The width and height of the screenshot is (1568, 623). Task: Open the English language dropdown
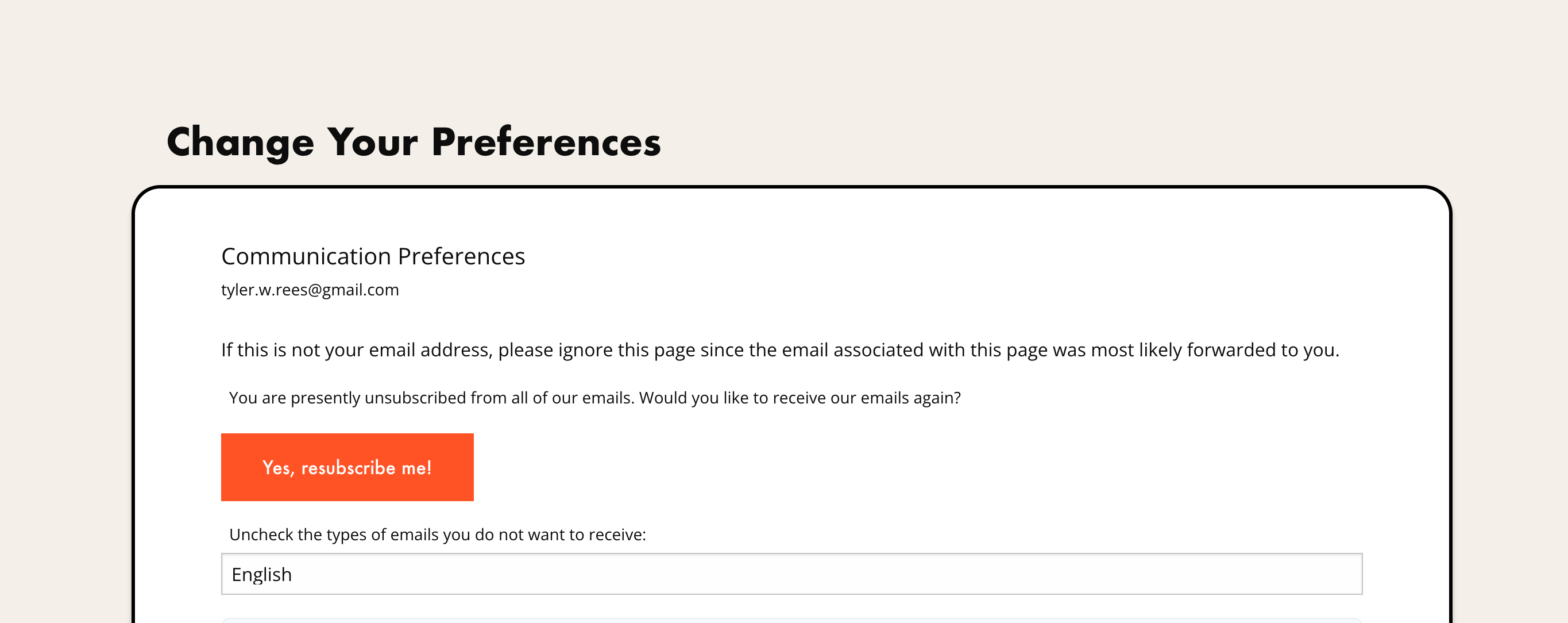(791, 574)
